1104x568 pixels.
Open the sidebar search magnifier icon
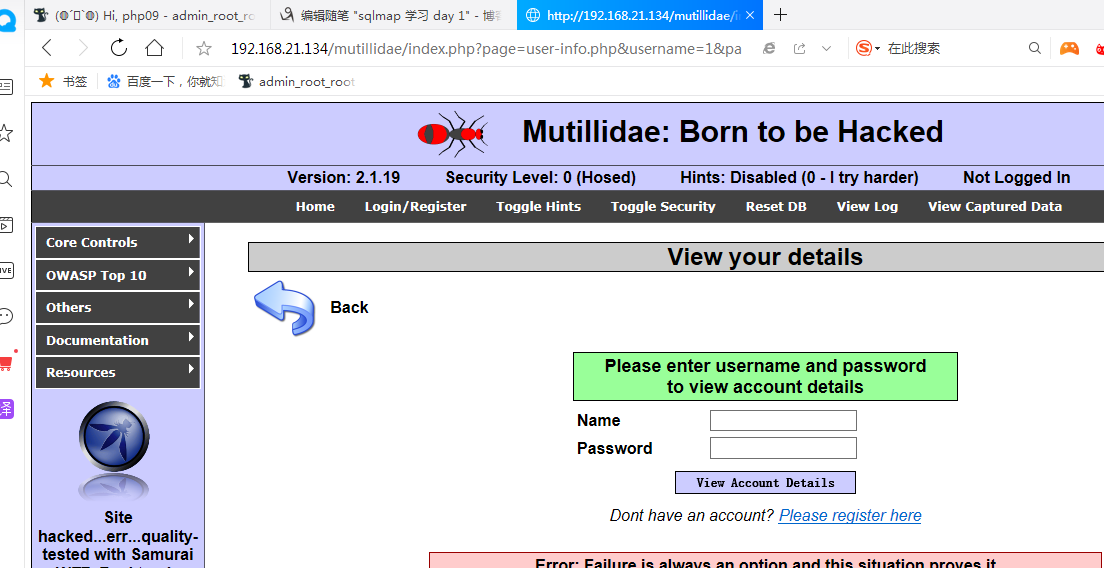pyautogui.click(x=6, y=179)
